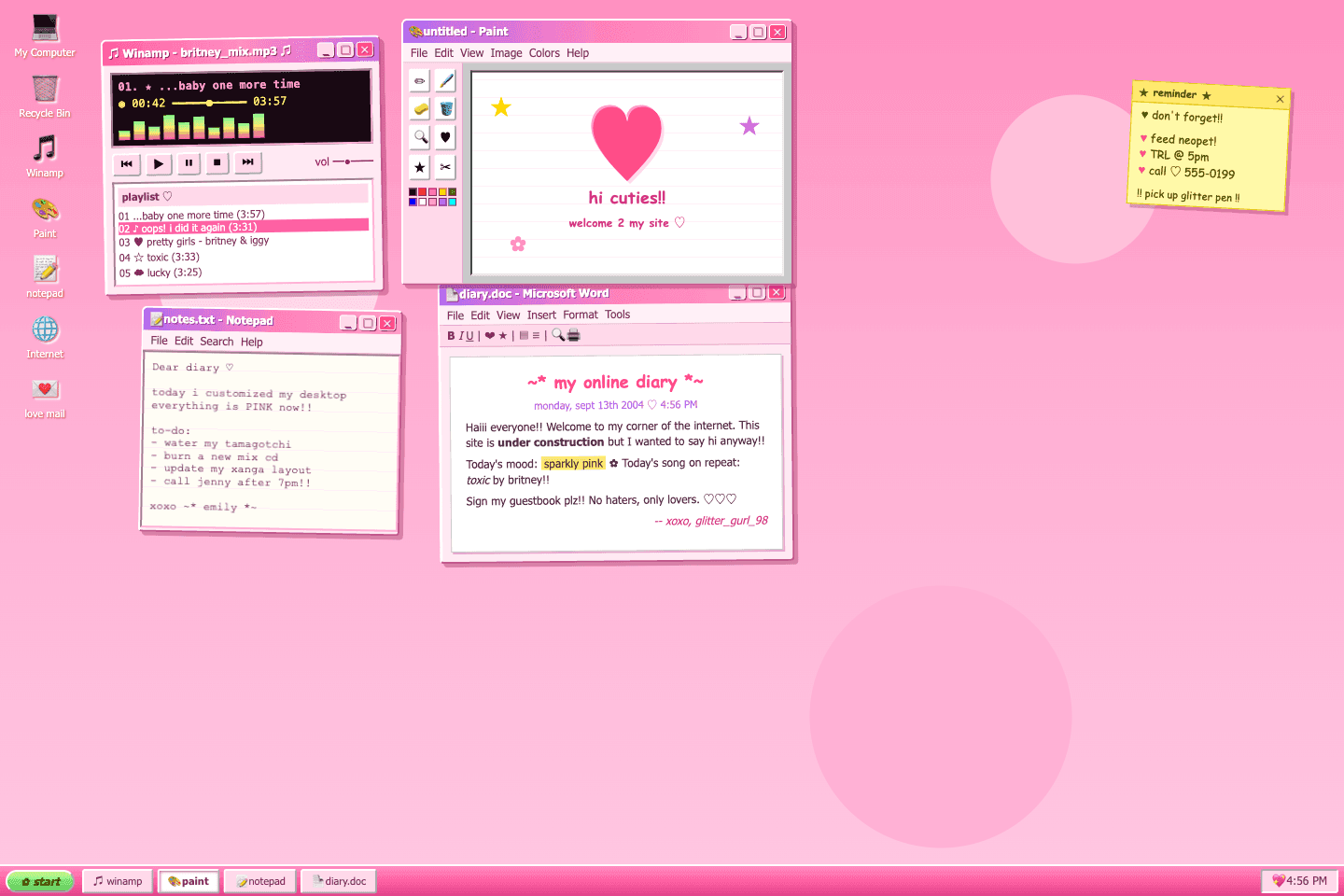Pick the cyan color swatch in Paint
The height and width of the screenshot is (896, 1344).
[x=453, y=202]
